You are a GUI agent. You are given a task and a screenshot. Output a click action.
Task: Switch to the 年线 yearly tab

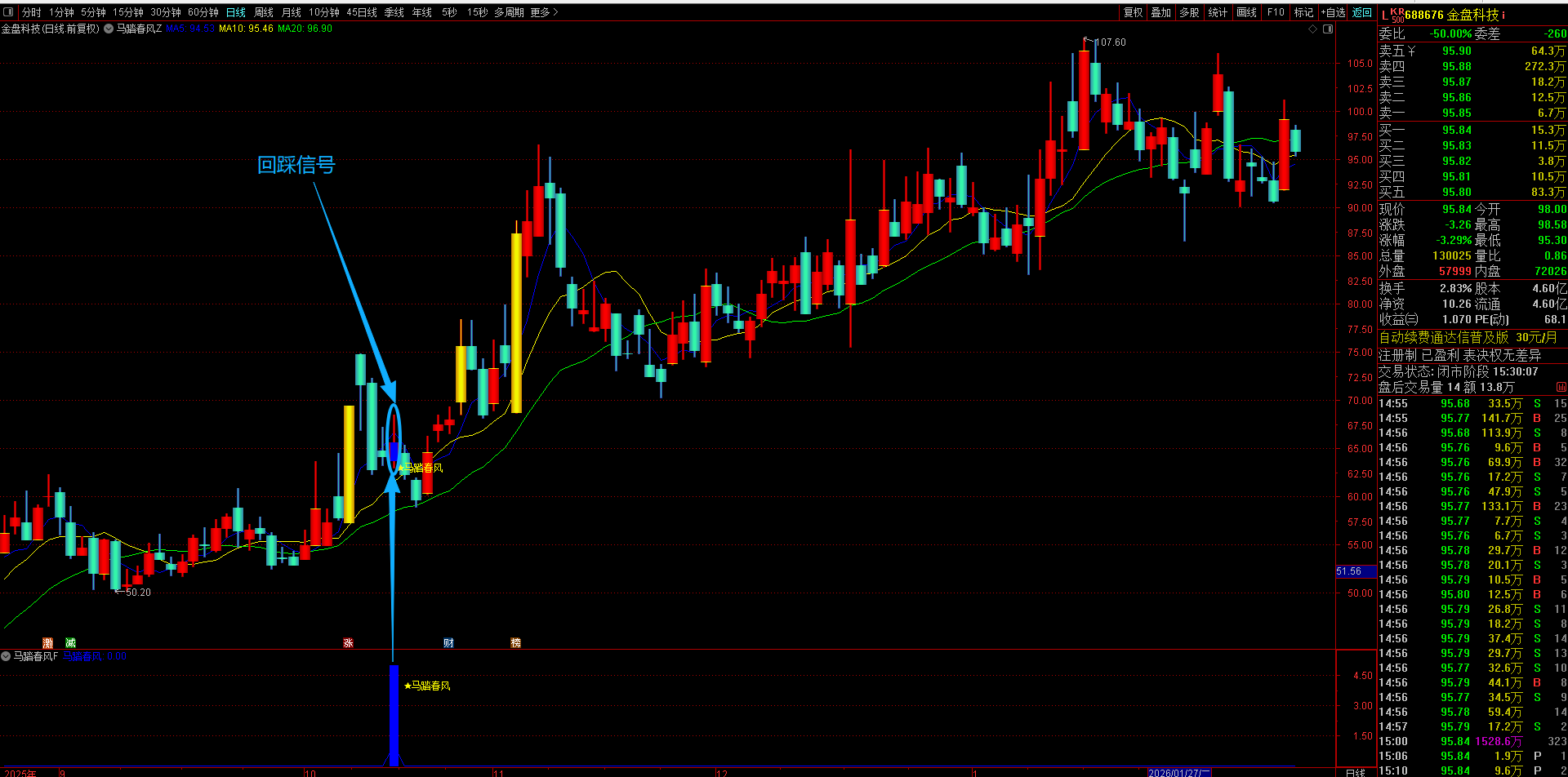(422, 12)
